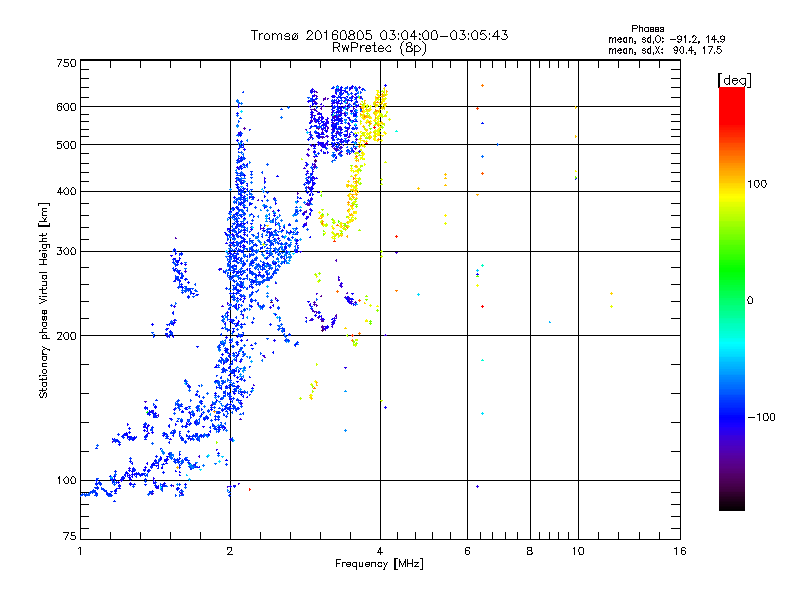Image resolution: width=800 pixels, height=600 pixels.
Task: Click the 'Frequency [MHz]' axis label
Action: pos(379,564)
